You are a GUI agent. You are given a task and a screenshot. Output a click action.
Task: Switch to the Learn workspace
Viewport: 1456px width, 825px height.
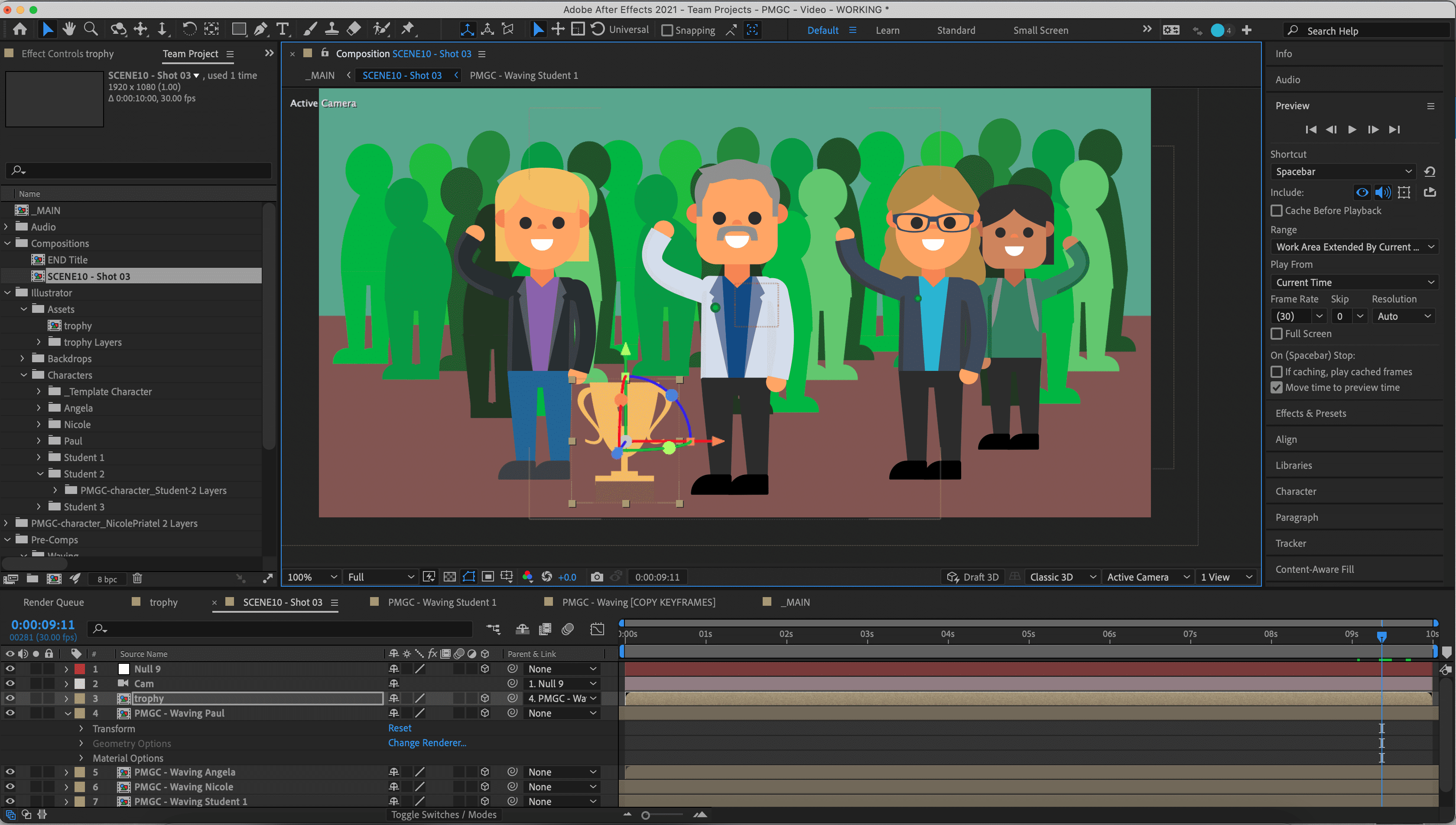[x=887, y=31]
